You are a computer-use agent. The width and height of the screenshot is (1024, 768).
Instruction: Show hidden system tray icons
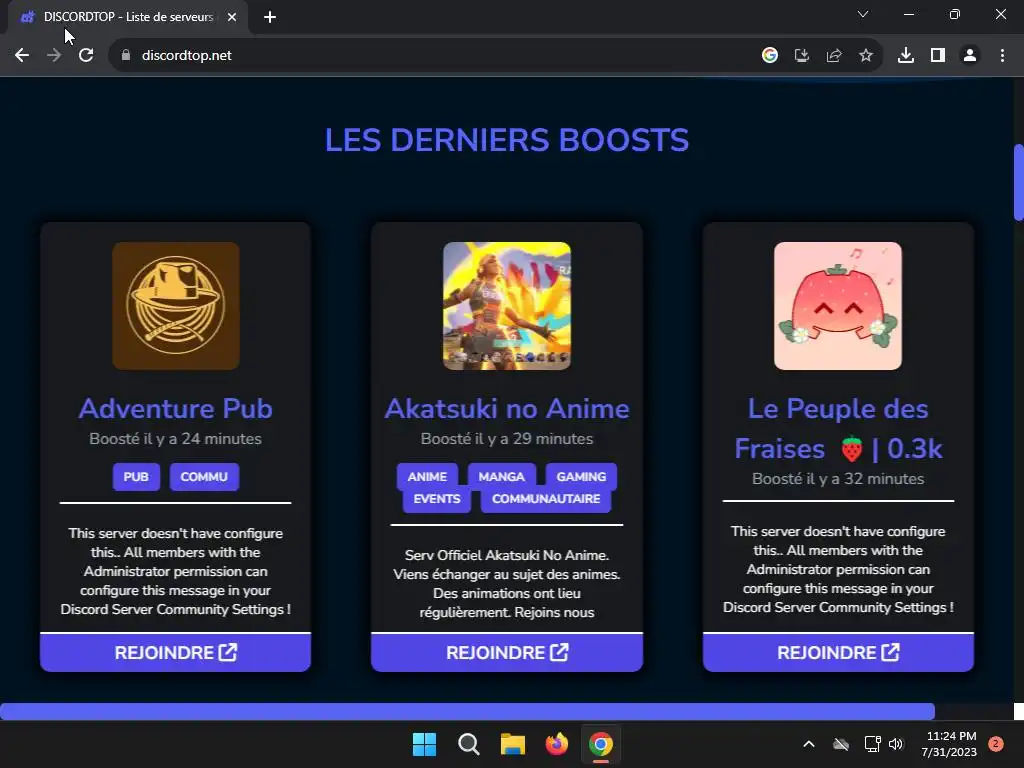(x=808, y=744)
